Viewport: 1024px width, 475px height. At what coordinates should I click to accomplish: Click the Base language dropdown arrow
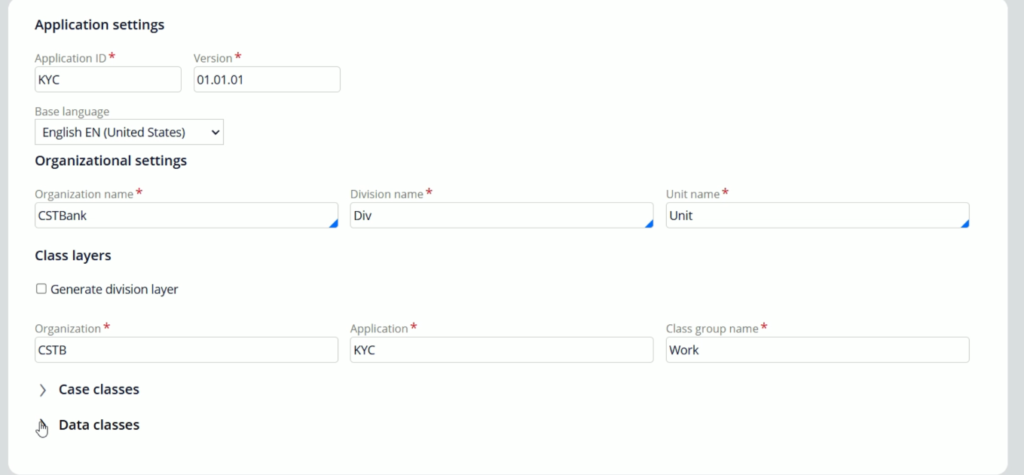tap(216, 132)
